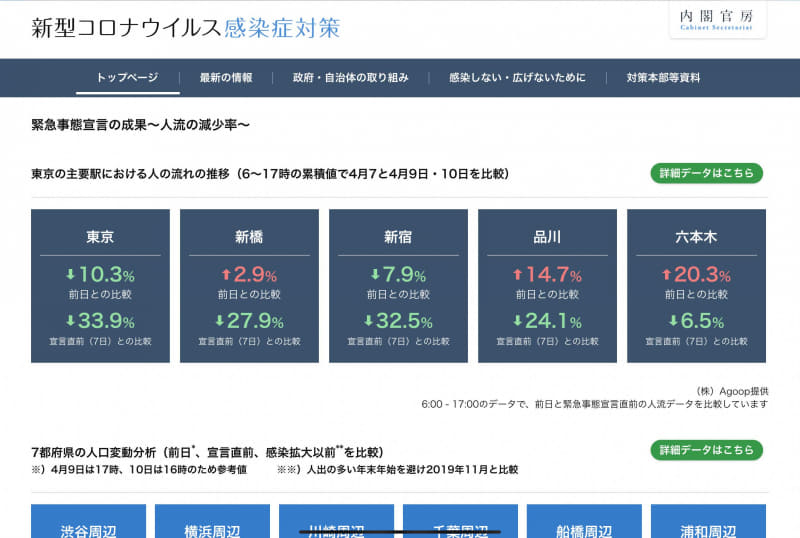Click 東京の主要駅における人の流れの推移 heading
This screenshot has width=800, height=538.
tap(270, 174)
